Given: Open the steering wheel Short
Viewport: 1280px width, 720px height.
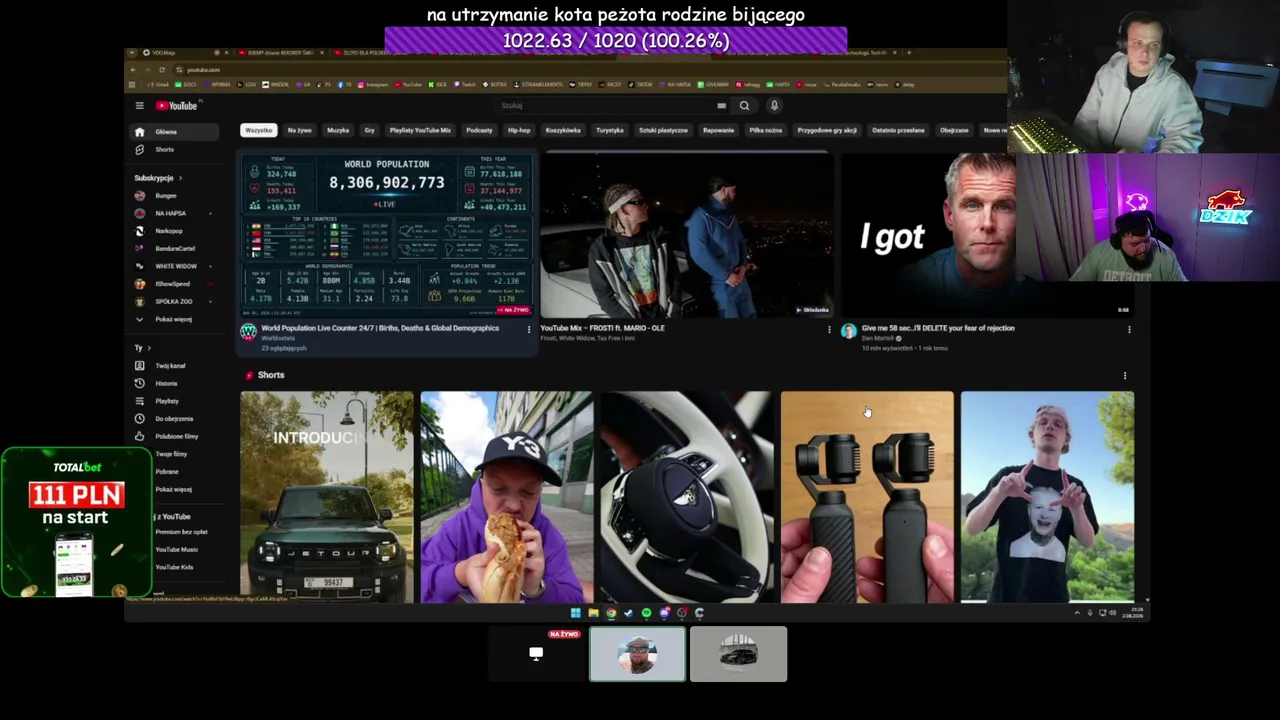Looking at the screenshot, I should [687, 497].
